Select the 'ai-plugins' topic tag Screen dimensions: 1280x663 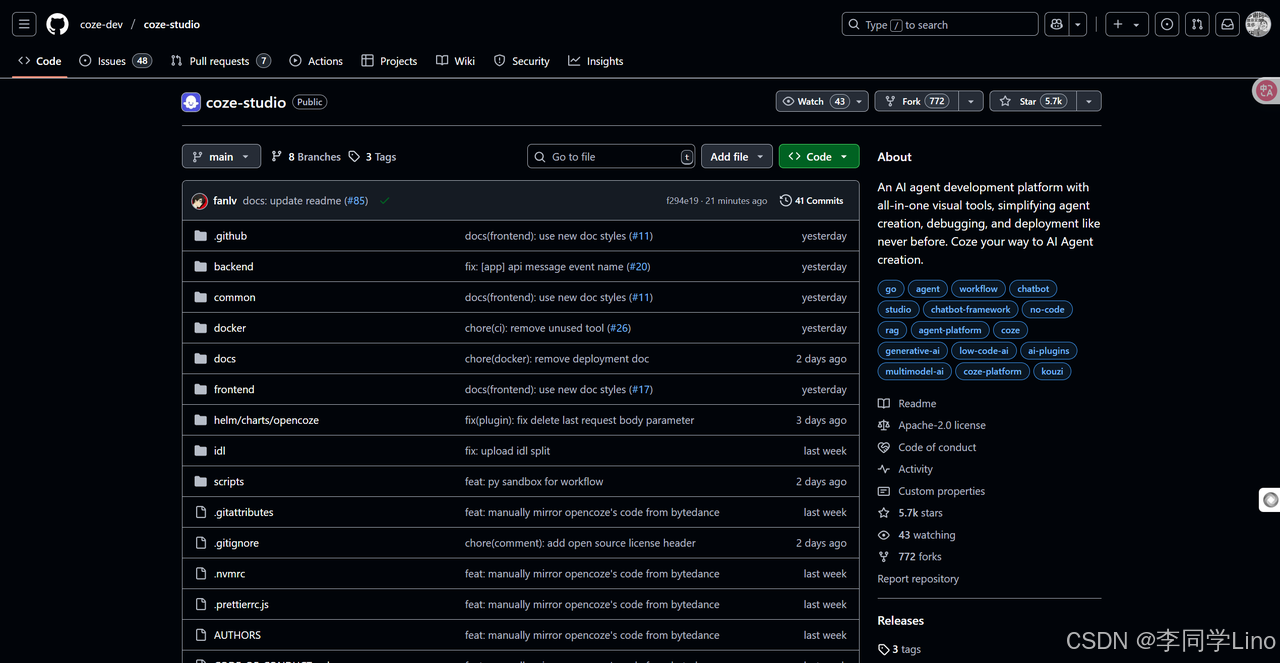pyautogui.click(x=1048, y=351)
